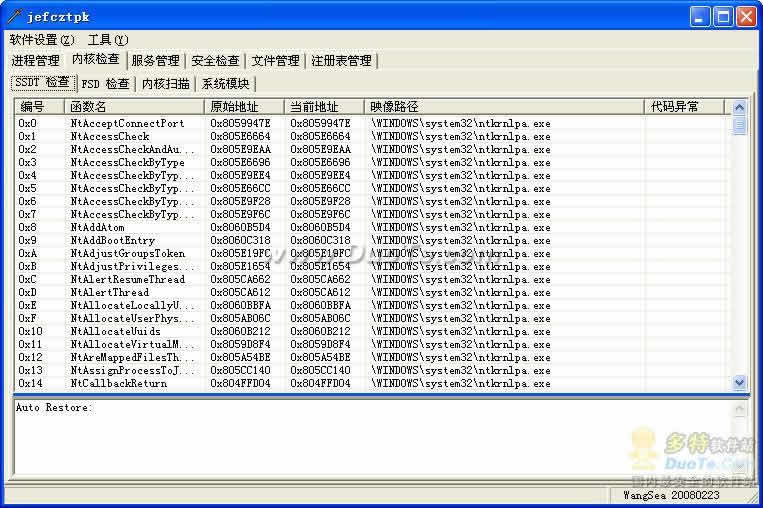Sort by the 映像路径 column header

pyautogui.click(x=504, y=107)
